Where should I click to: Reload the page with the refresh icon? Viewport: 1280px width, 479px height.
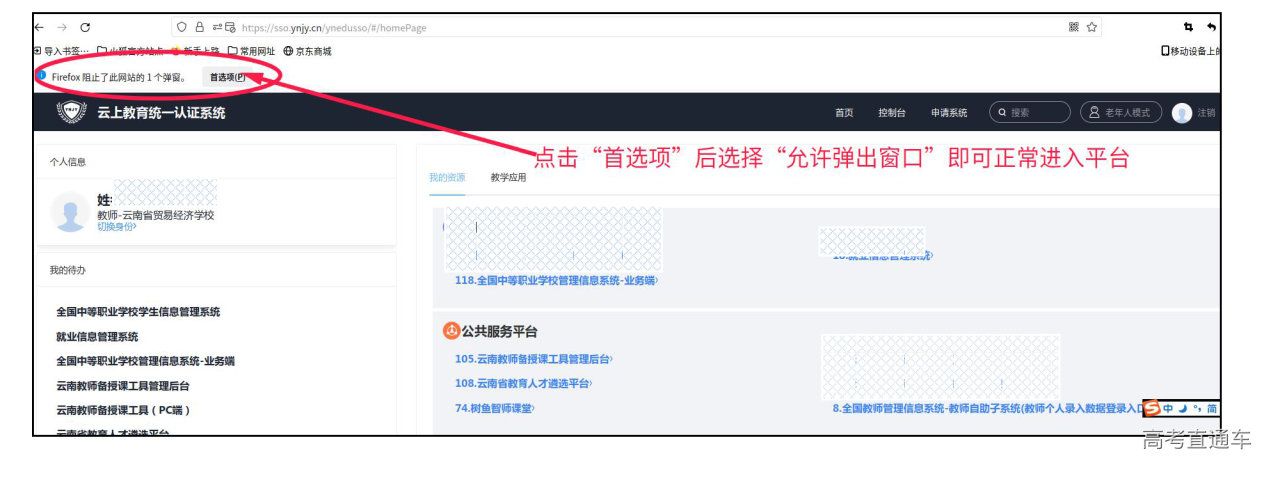[84, 27]
